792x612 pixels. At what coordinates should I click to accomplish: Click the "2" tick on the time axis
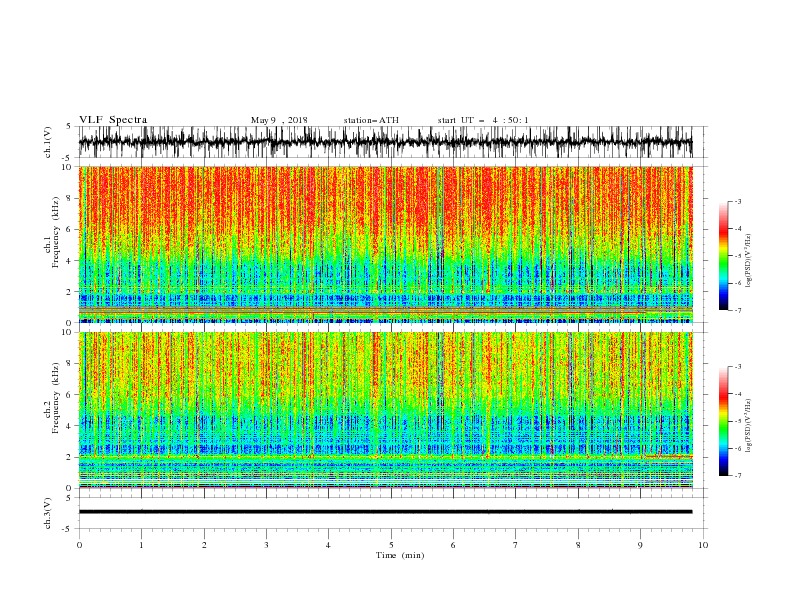click(204, 545)
